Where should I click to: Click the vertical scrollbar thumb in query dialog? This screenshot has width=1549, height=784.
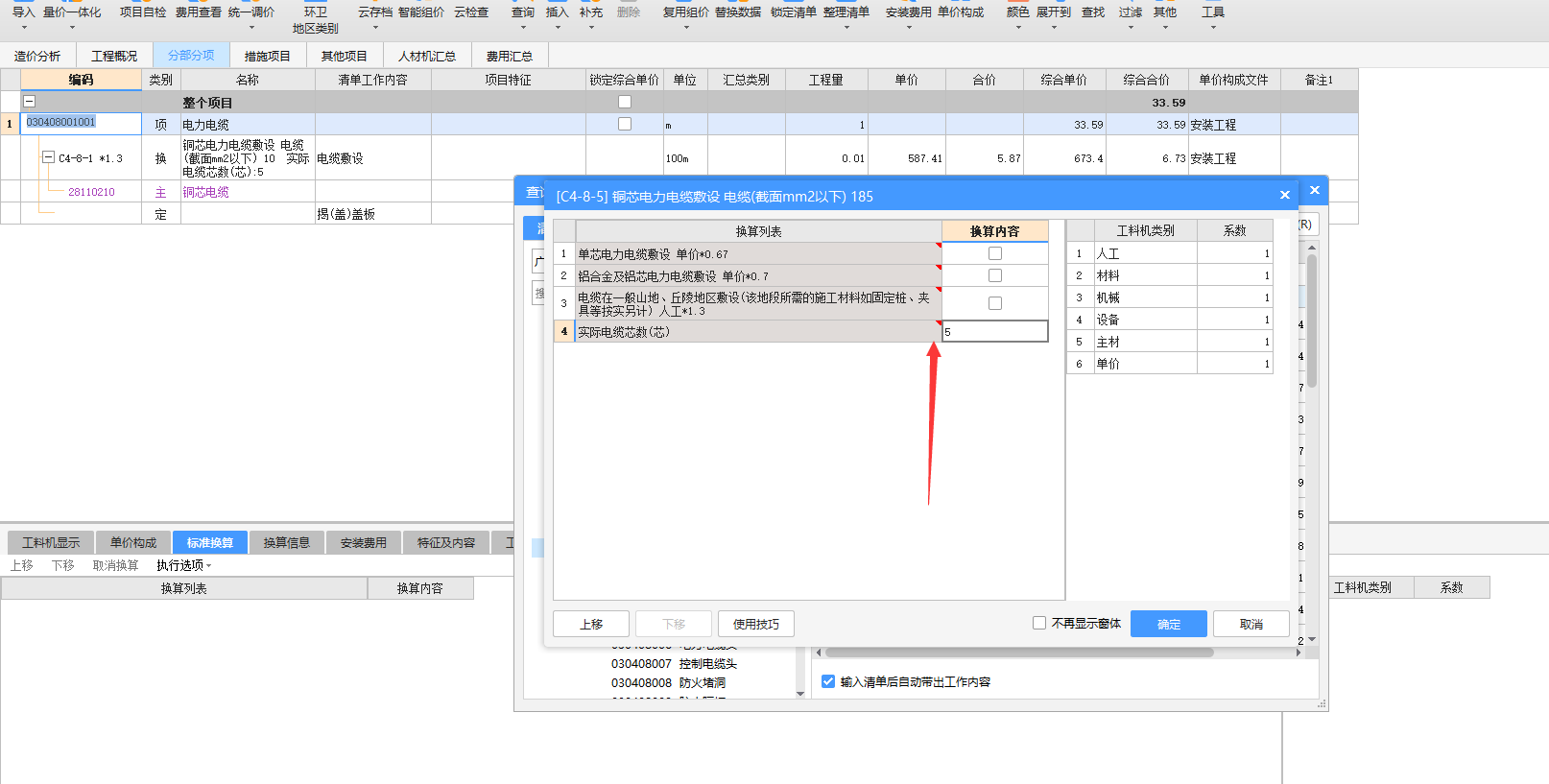[x=1312, y=321]
